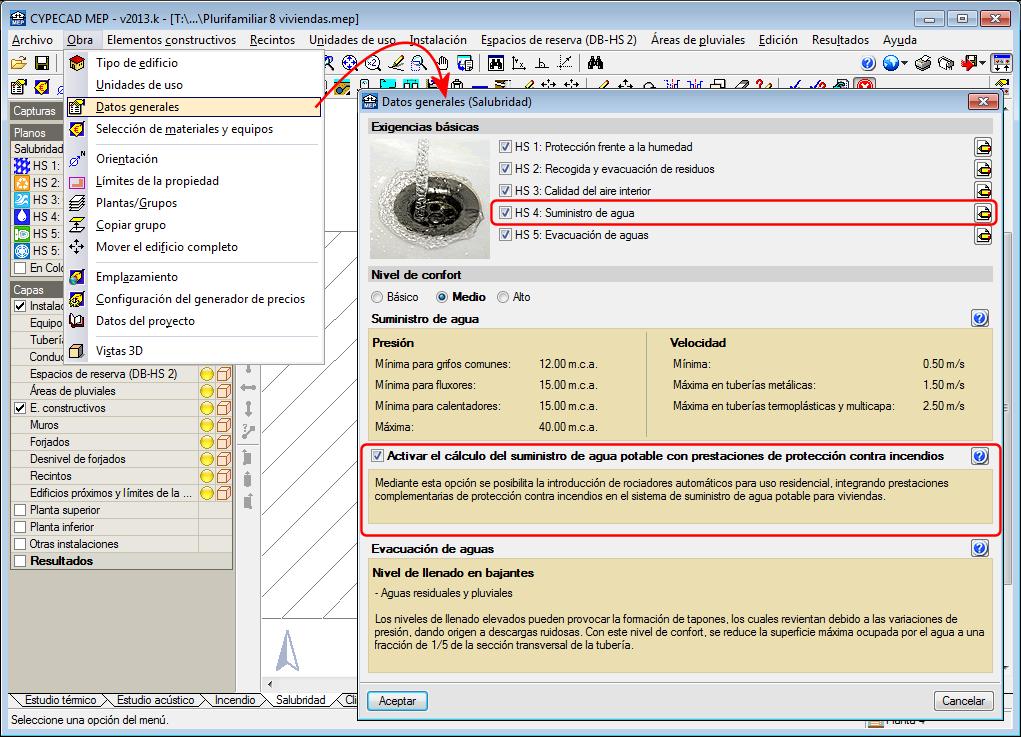Click the binoculars search icon in the toolbar
The height and width of the screenshot is (737, 1021).
coord(595,63)
